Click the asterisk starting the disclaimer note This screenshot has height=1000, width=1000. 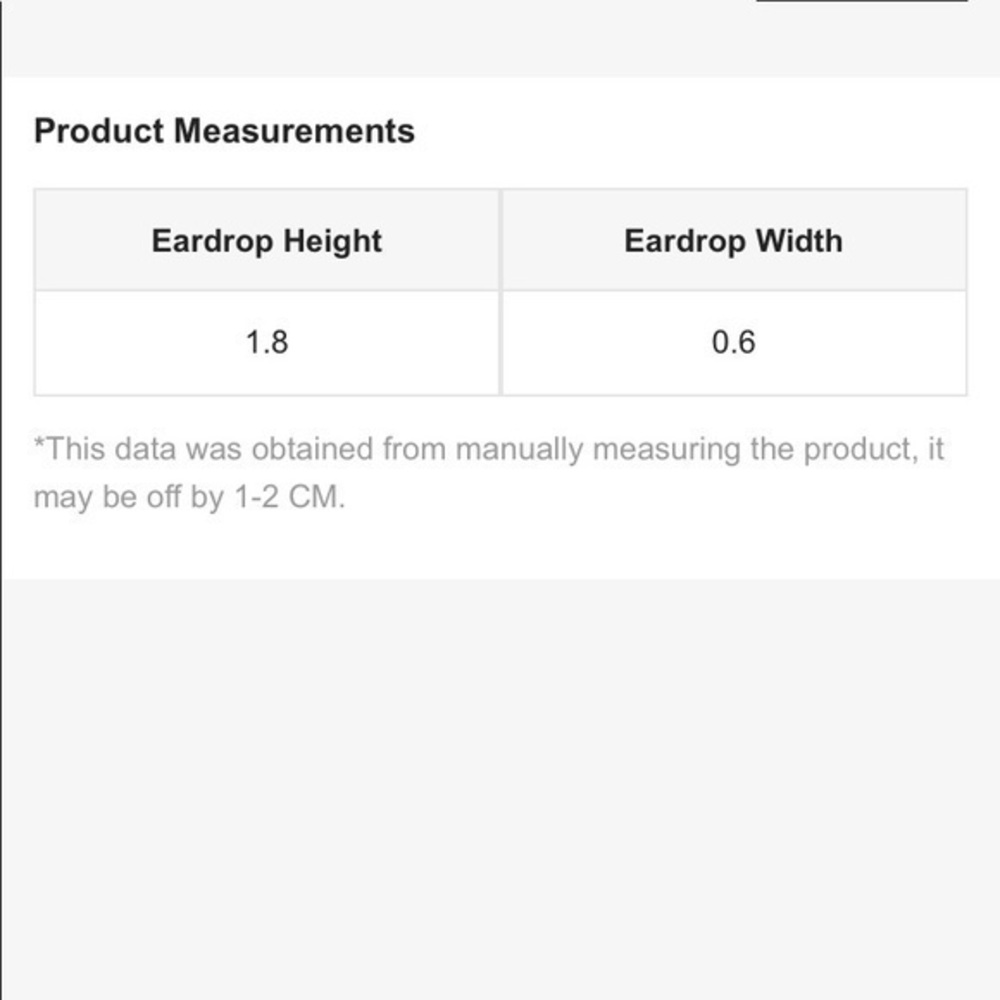click(x=39, y=442)
